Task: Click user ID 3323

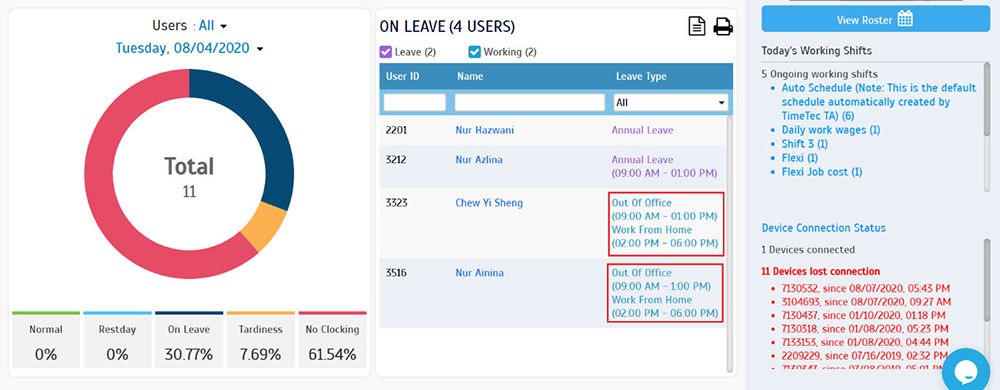Action: tap(396, 203)
